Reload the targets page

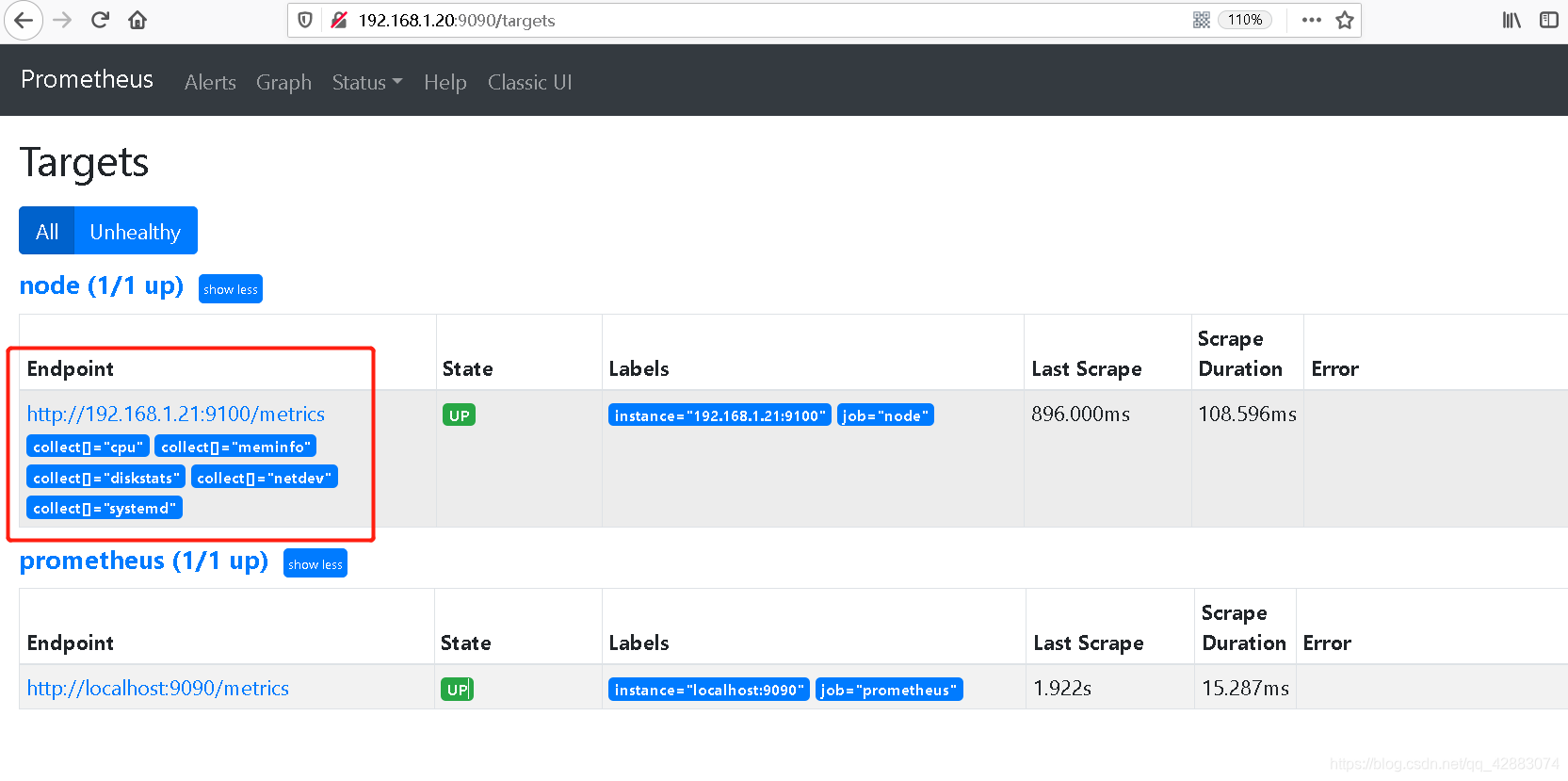click(x=100, y=20)
